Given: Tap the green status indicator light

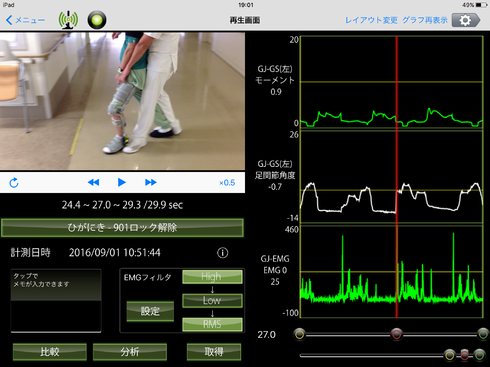Looking at the screenshot, I should tap(97, 20).
